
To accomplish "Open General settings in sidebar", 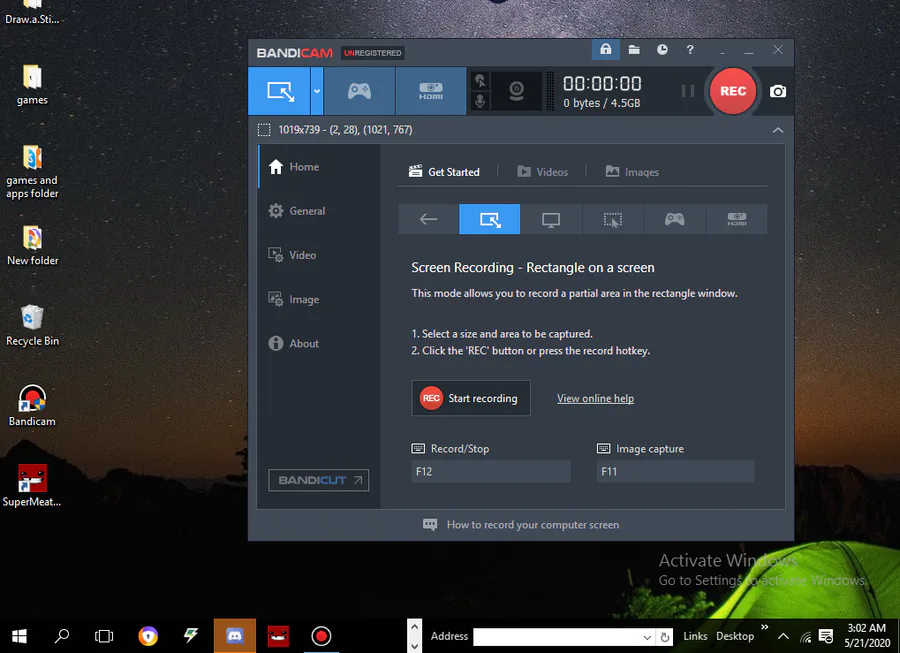I will point(319,211).
